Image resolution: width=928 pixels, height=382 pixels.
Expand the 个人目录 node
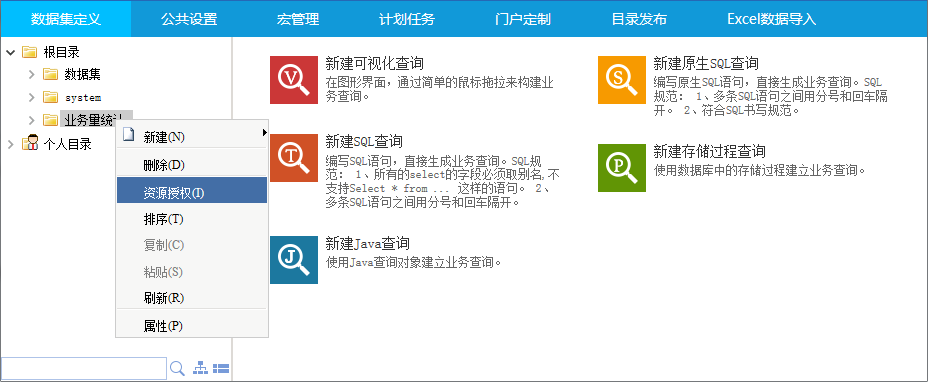(11, 144)
